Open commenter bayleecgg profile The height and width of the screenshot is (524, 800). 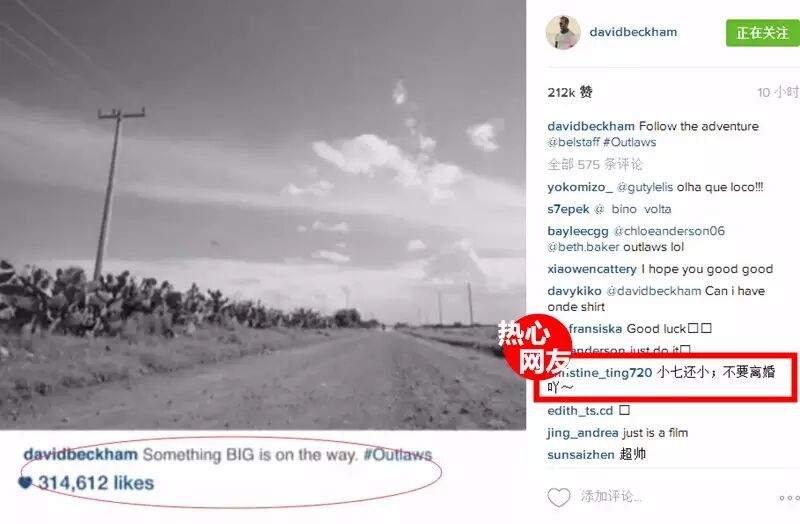click(578, 231)
